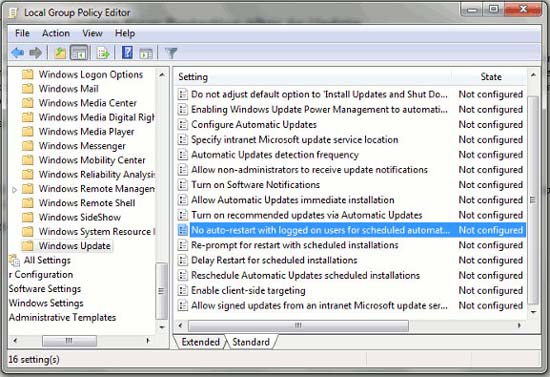550x377 pixels.
Task: Click the Windows Media Player folder icon
Action: point(27,131)
